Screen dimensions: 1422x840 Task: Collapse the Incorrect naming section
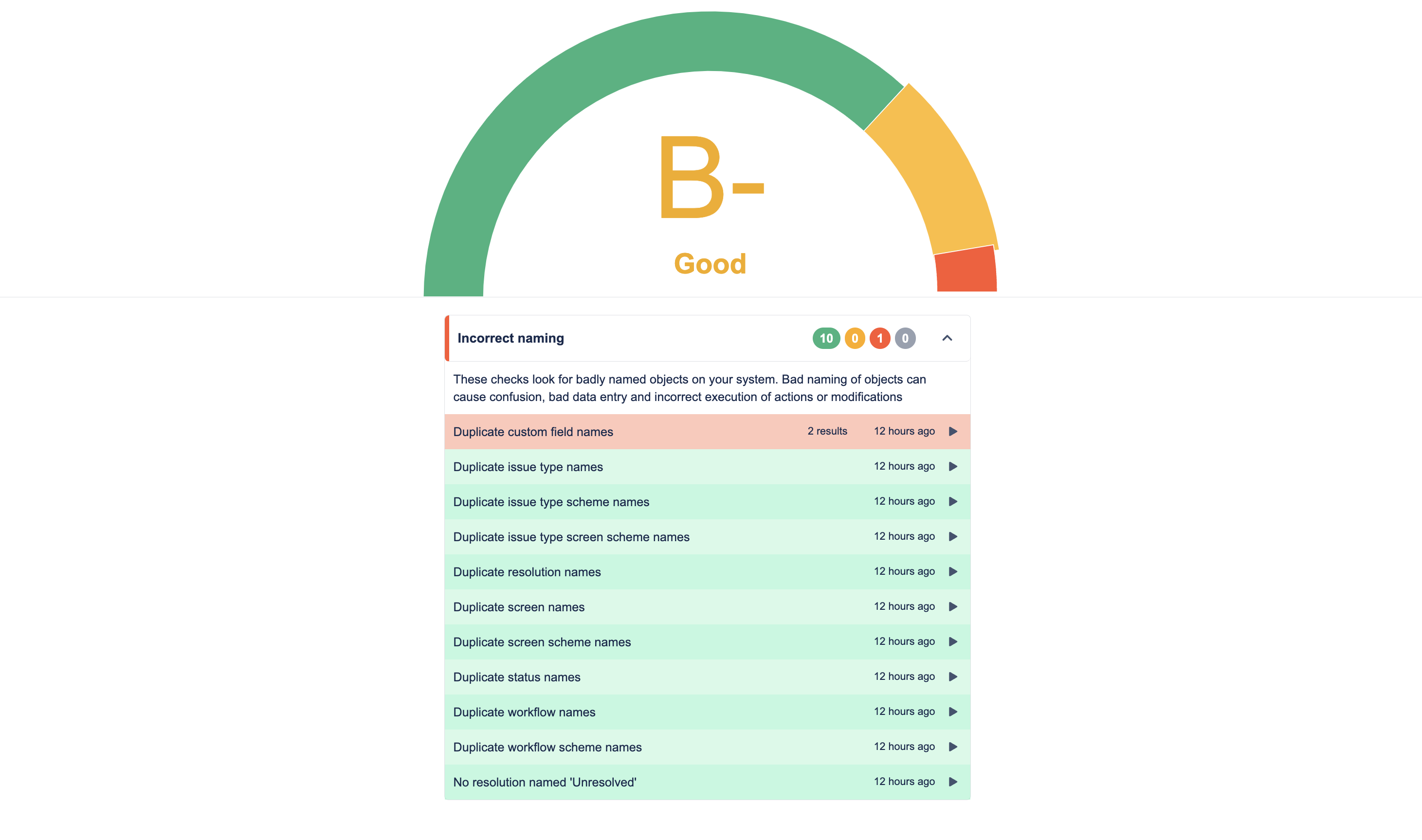pyautogui.click(x=947, y=339)
